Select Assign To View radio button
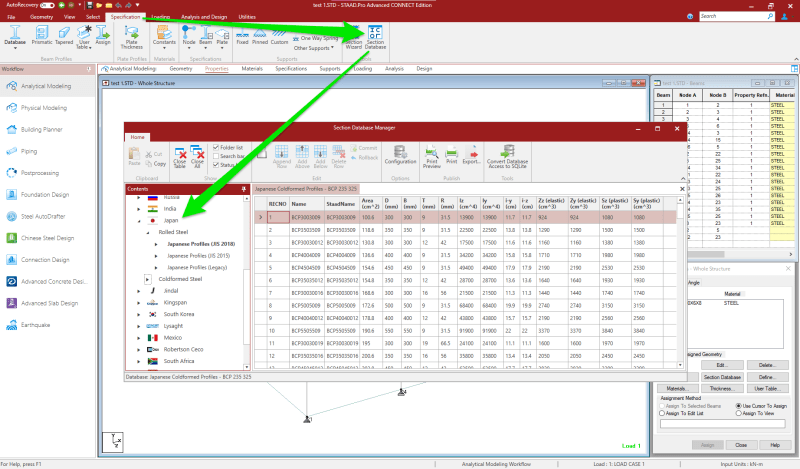The width and height of the screenshot is (800, 469). pos(738,413)
